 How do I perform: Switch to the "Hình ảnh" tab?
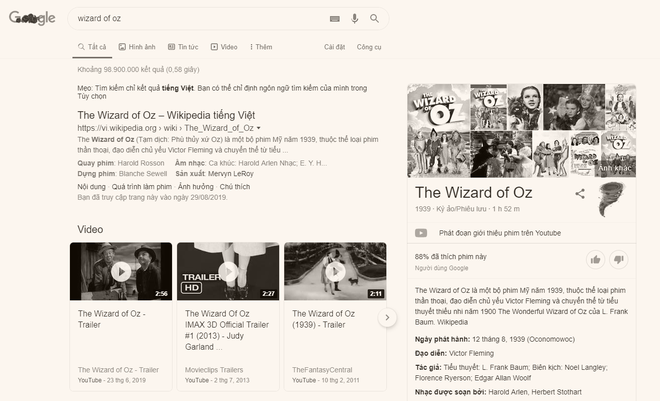[137, 47]
